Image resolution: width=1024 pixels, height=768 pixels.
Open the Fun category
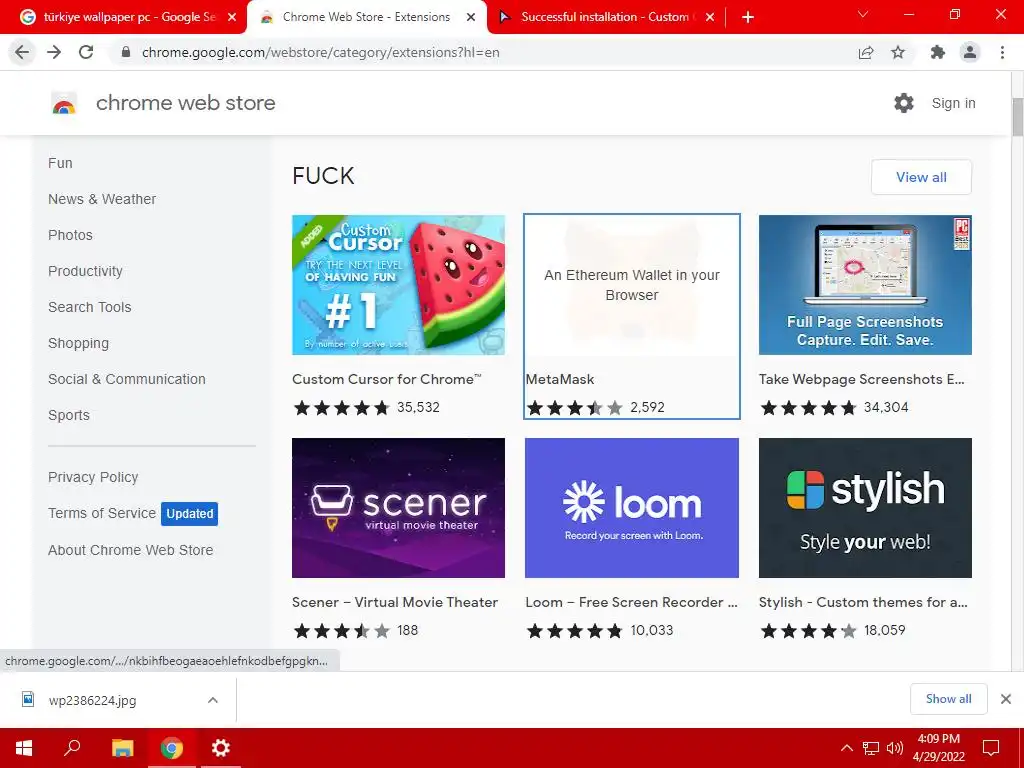pyautogui.click(x=60, y=163)
